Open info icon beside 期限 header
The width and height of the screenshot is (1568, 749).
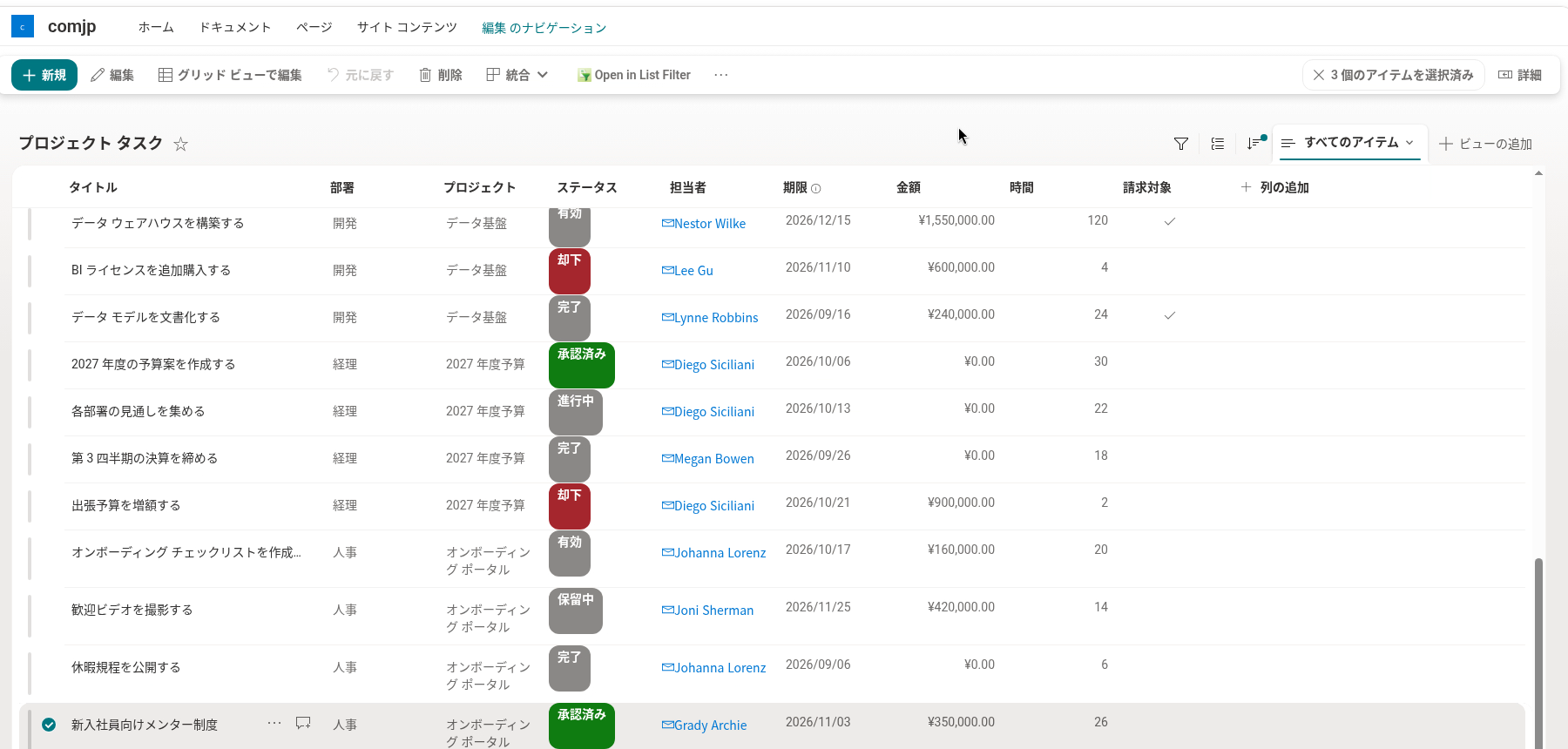(816, 188)
